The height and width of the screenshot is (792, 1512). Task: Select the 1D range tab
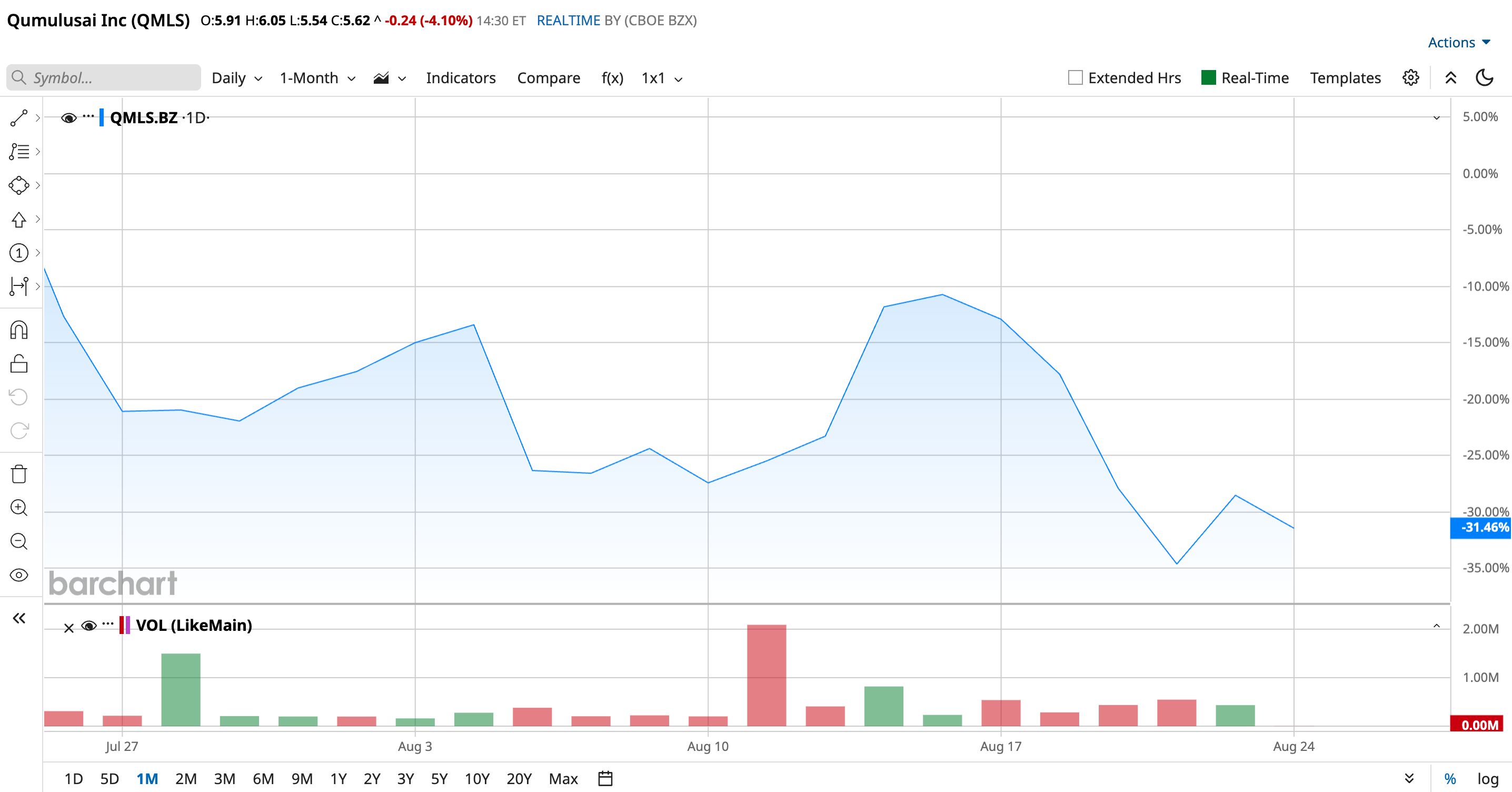tap(73, 779)
